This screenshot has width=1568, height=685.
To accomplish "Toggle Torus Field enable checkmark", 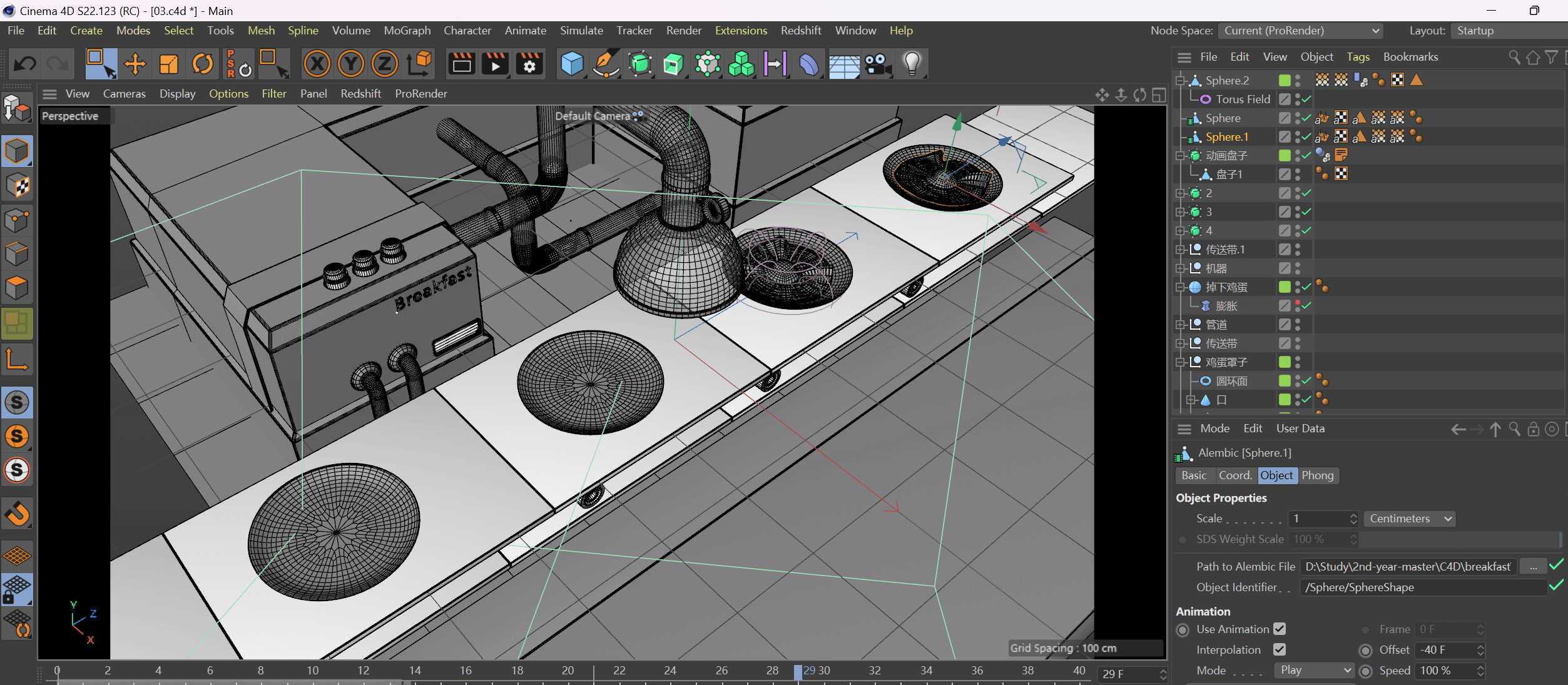I will tap(1306, 99).
